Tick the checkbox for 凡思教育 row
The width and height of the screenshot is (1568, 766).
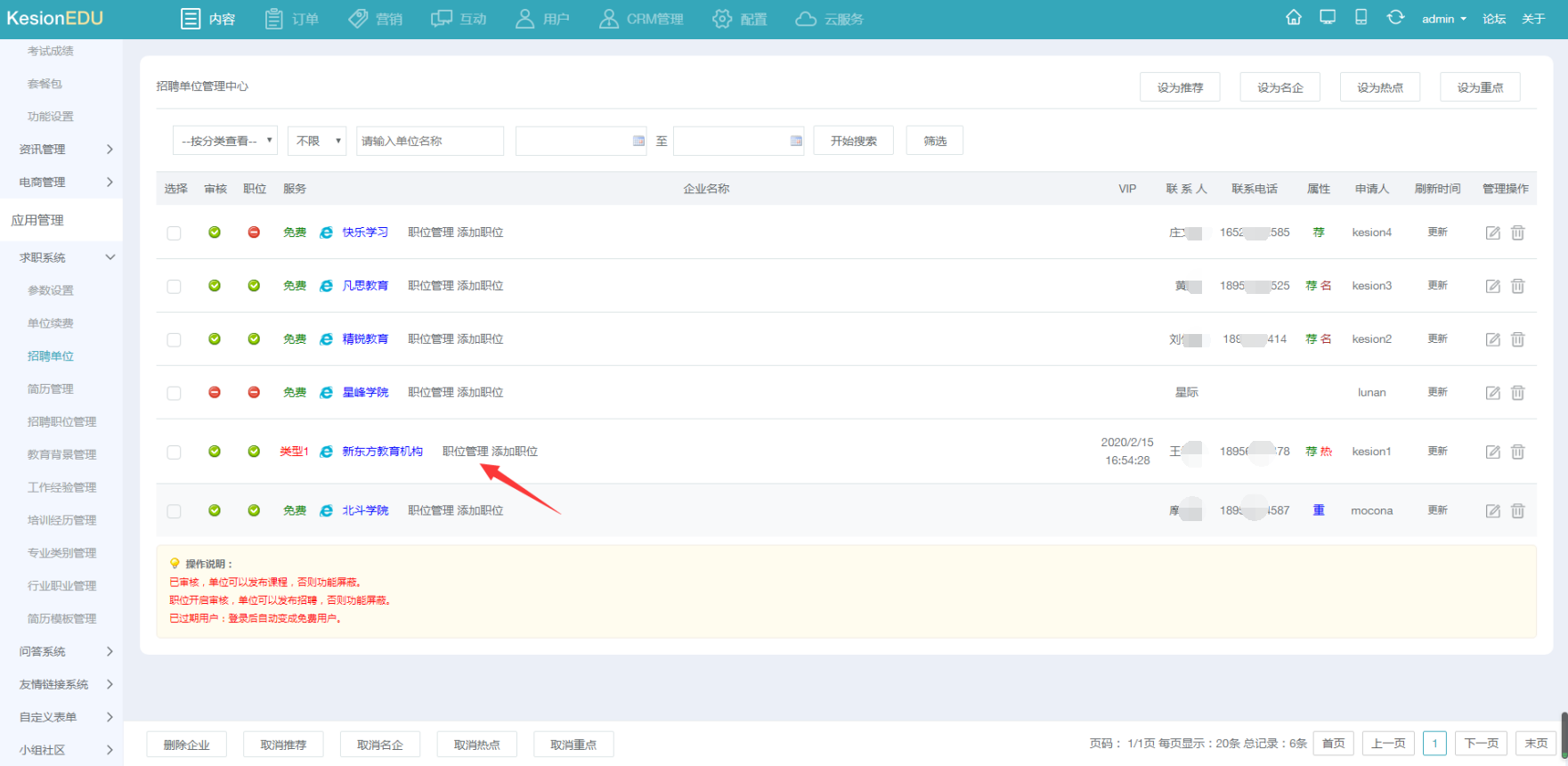click(x=174, y=287)
